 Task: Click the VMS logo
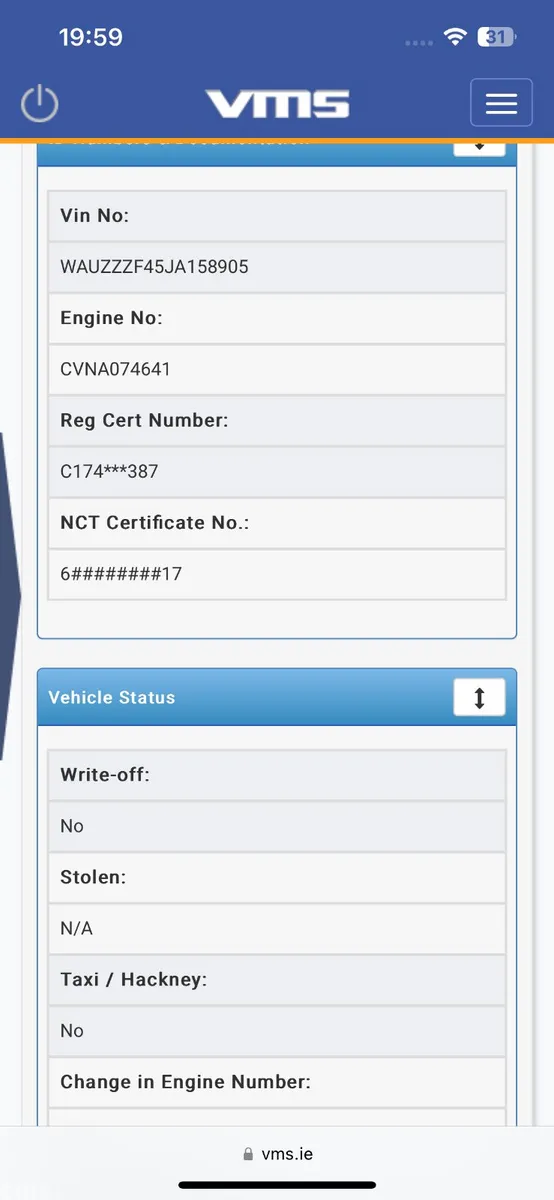278,104
